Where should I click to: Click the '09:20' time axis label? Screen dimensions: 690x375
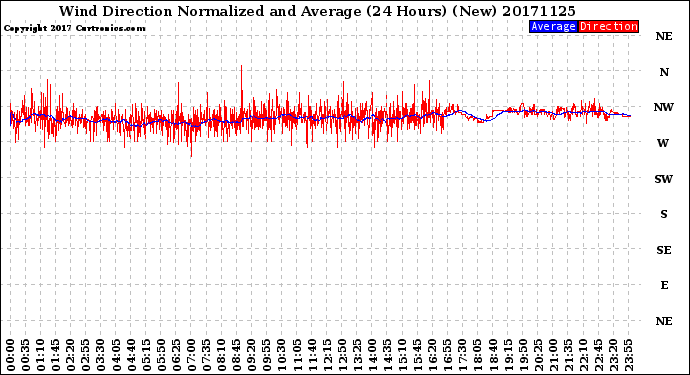point(252,355)
